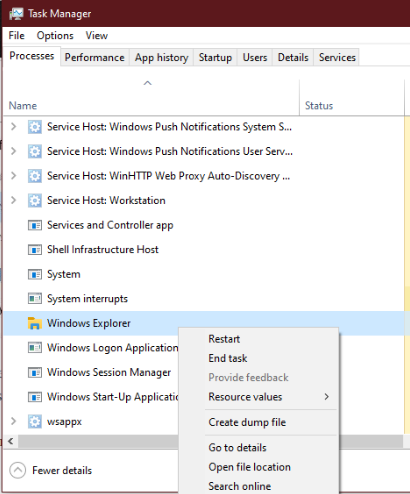Click the wsappx gear icon
Image resolution: width=410 pixels, height=494 pixels.
(x=35, y=421)
